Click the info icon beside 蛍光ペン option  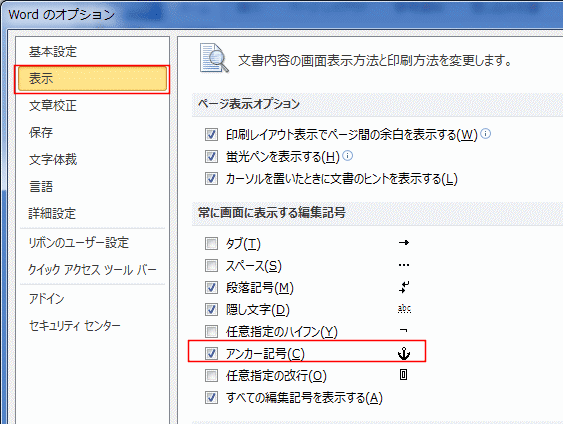348,156
